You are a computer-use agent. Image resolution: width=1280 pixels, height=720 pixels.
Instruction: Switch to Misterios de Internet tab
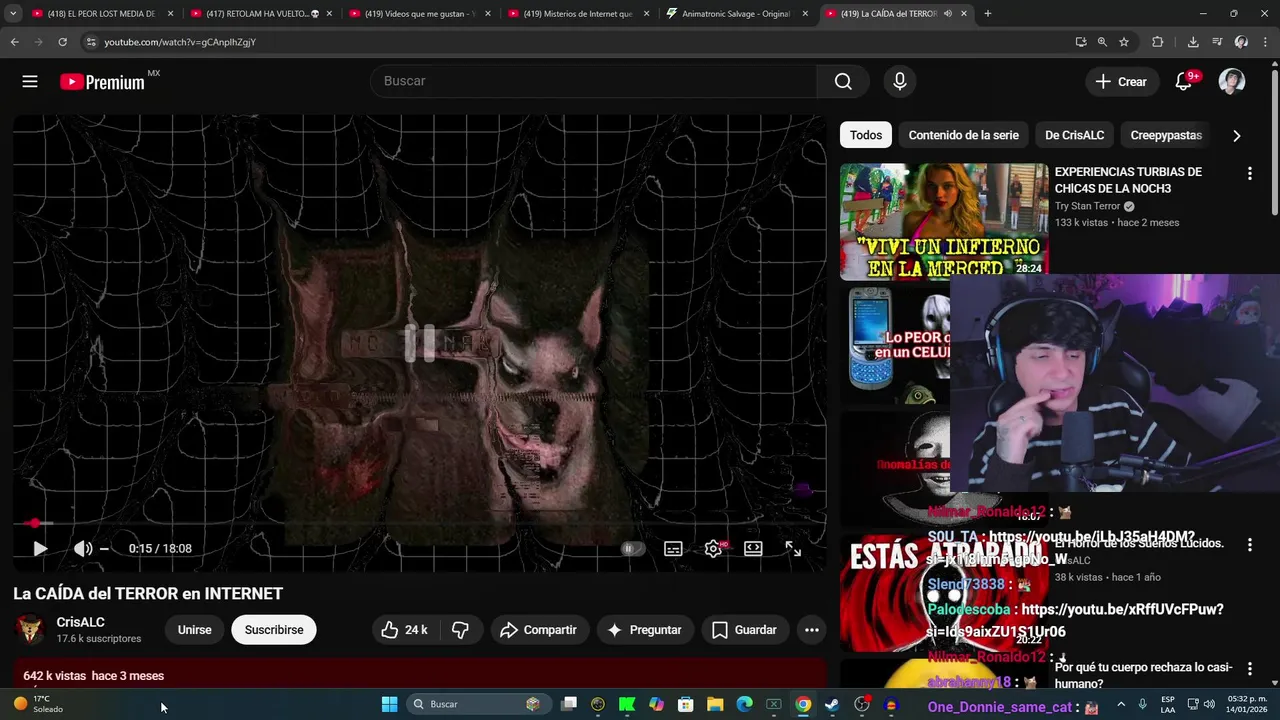point(578,14)
